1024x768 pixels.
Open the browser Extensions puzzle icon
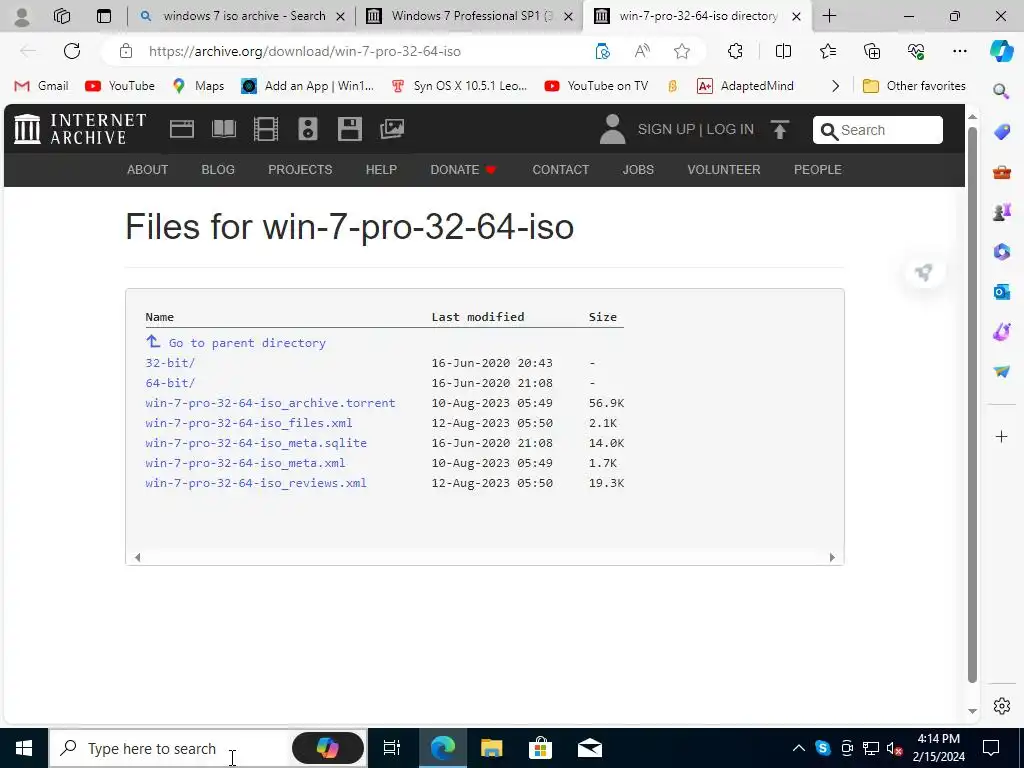tap(735, 51)
